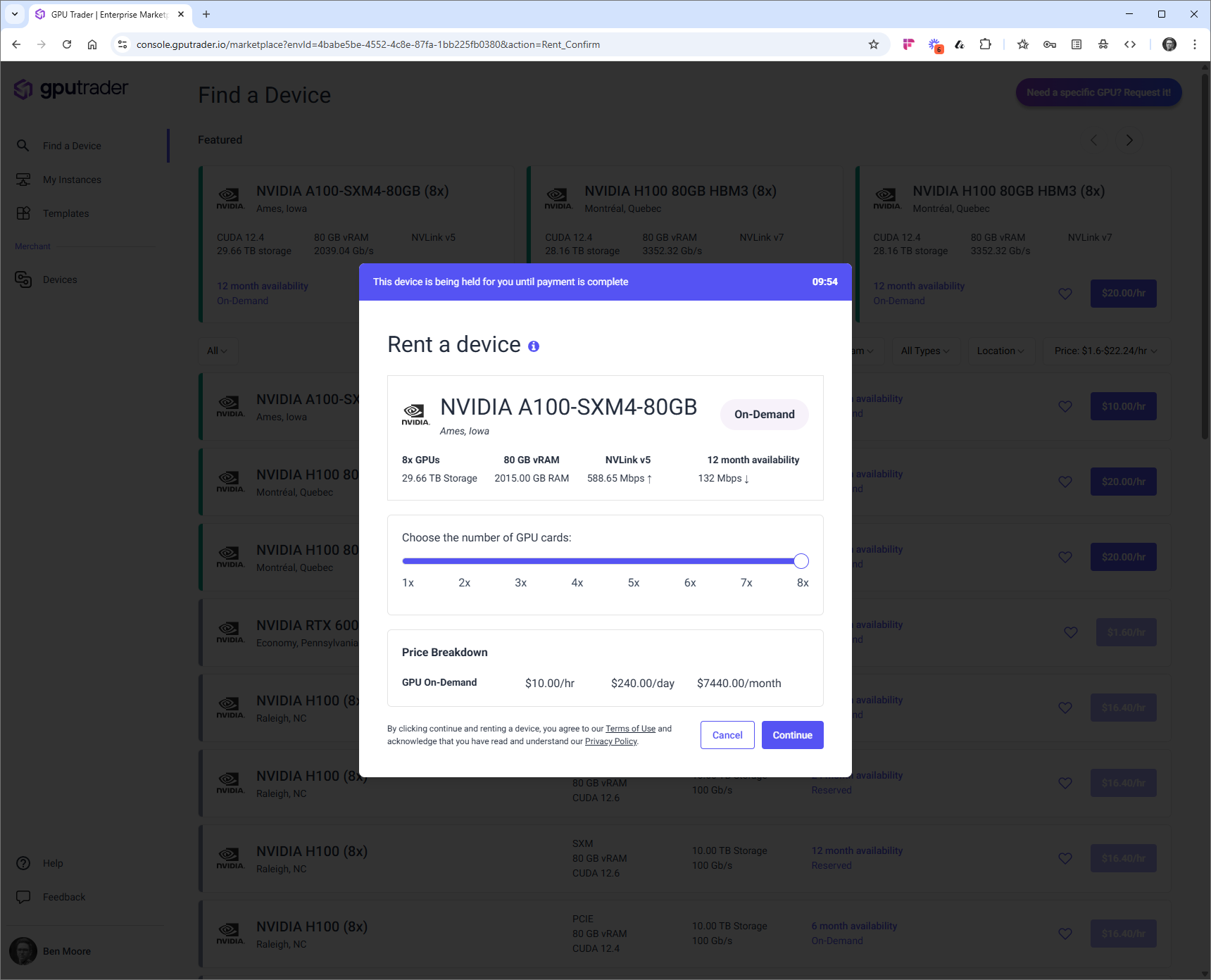Reload the page
This screenshot has height=980, width=1211.
67,44
